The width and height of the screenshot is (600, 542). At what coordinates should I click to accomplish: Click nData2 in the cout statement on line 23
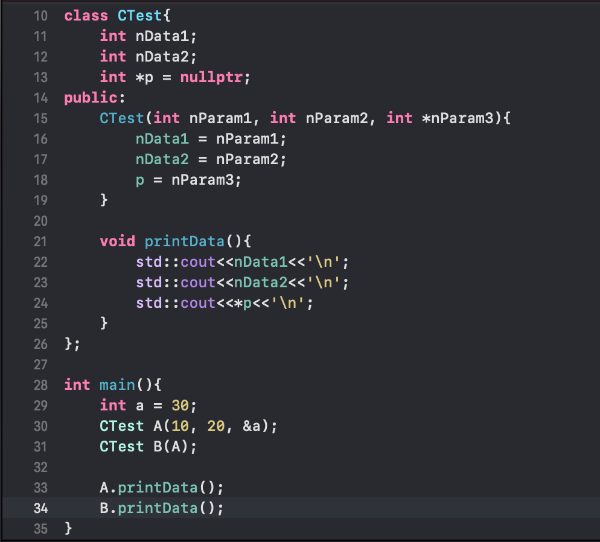coord(261,282)
